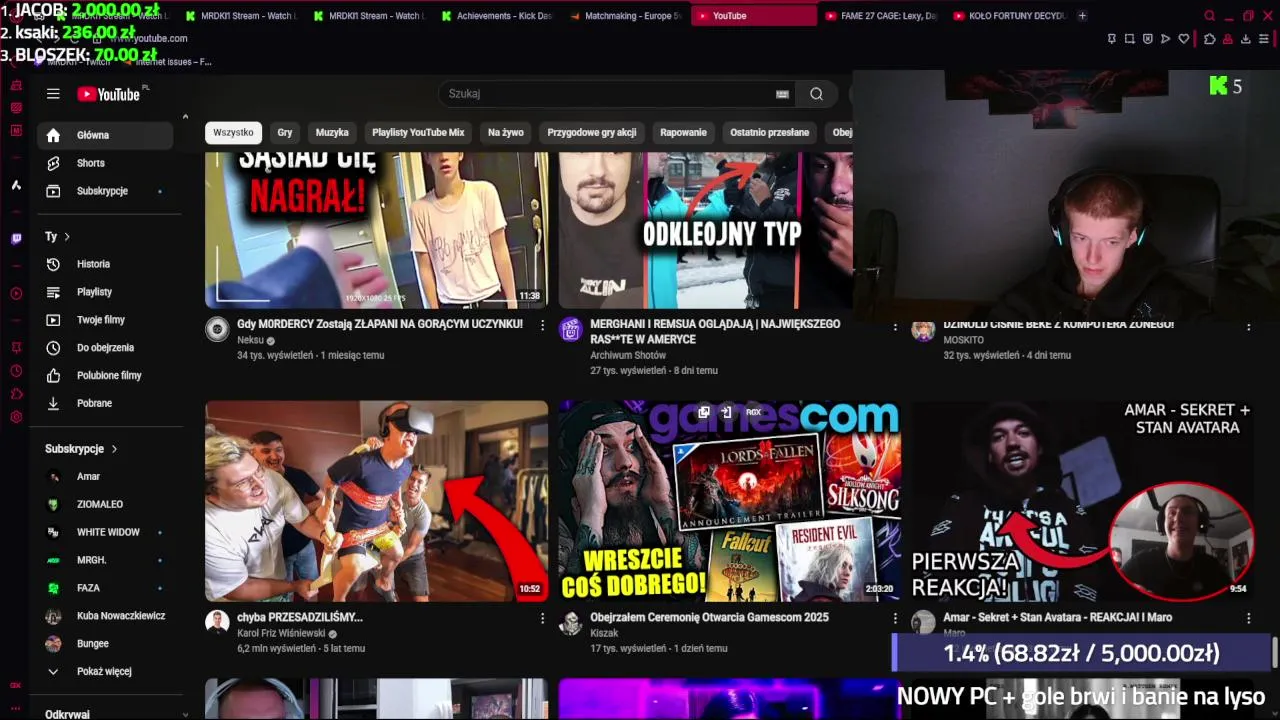The width and height of the screenshot is (1280, 720).
Task: Select Playlisty YouTube Mix chip
Action: 418,132
